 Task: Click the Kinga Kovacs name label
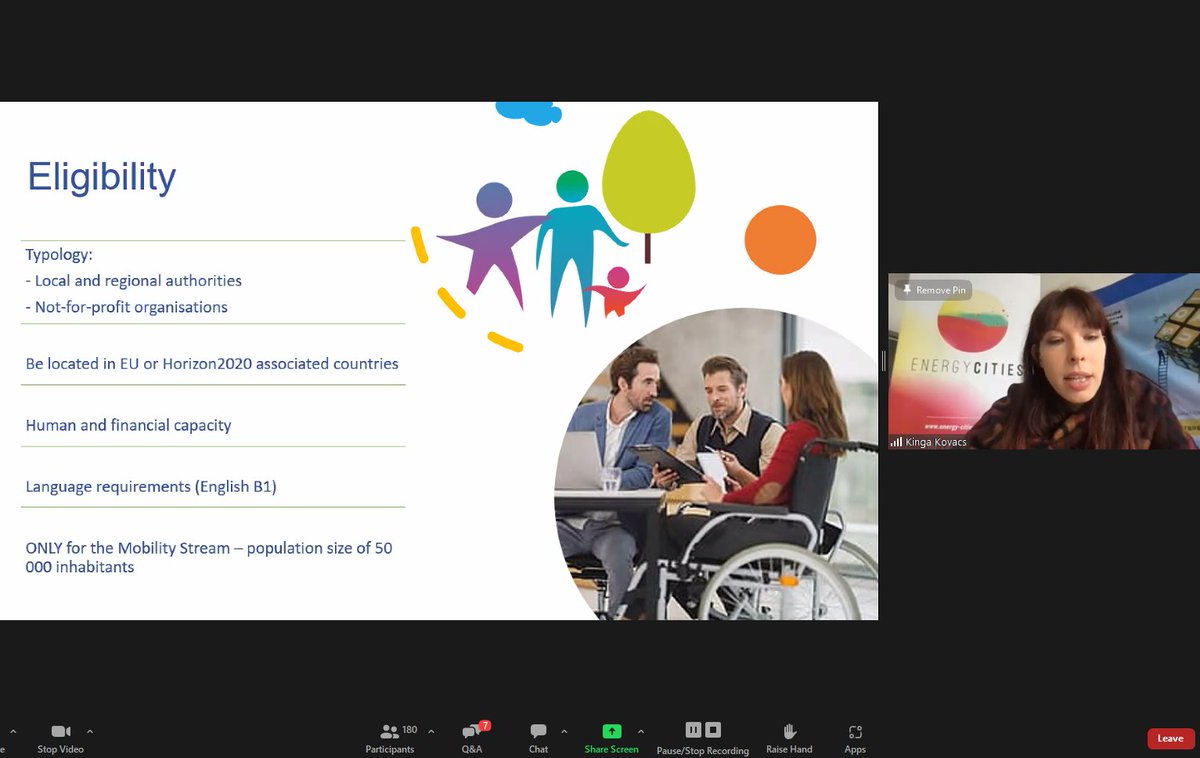[x=936, y=442]
